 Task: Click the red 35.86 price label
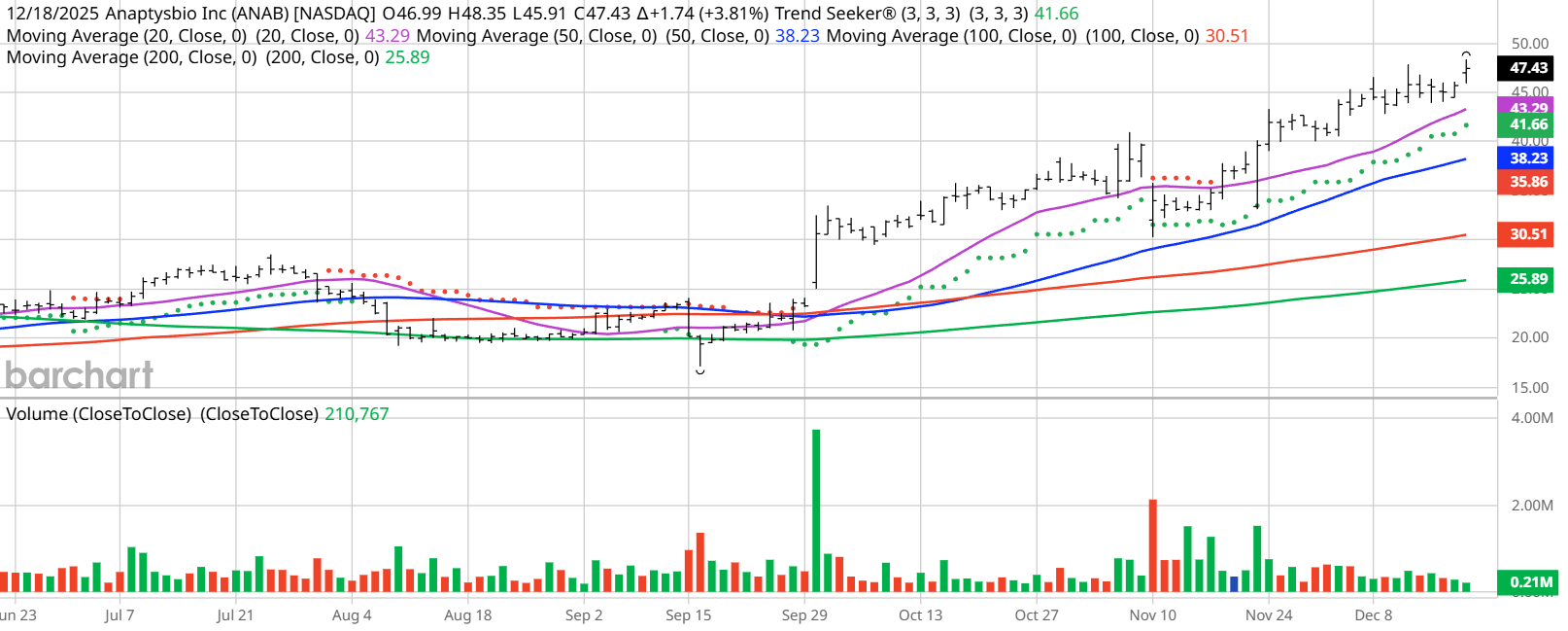(x=1527, y=182)
